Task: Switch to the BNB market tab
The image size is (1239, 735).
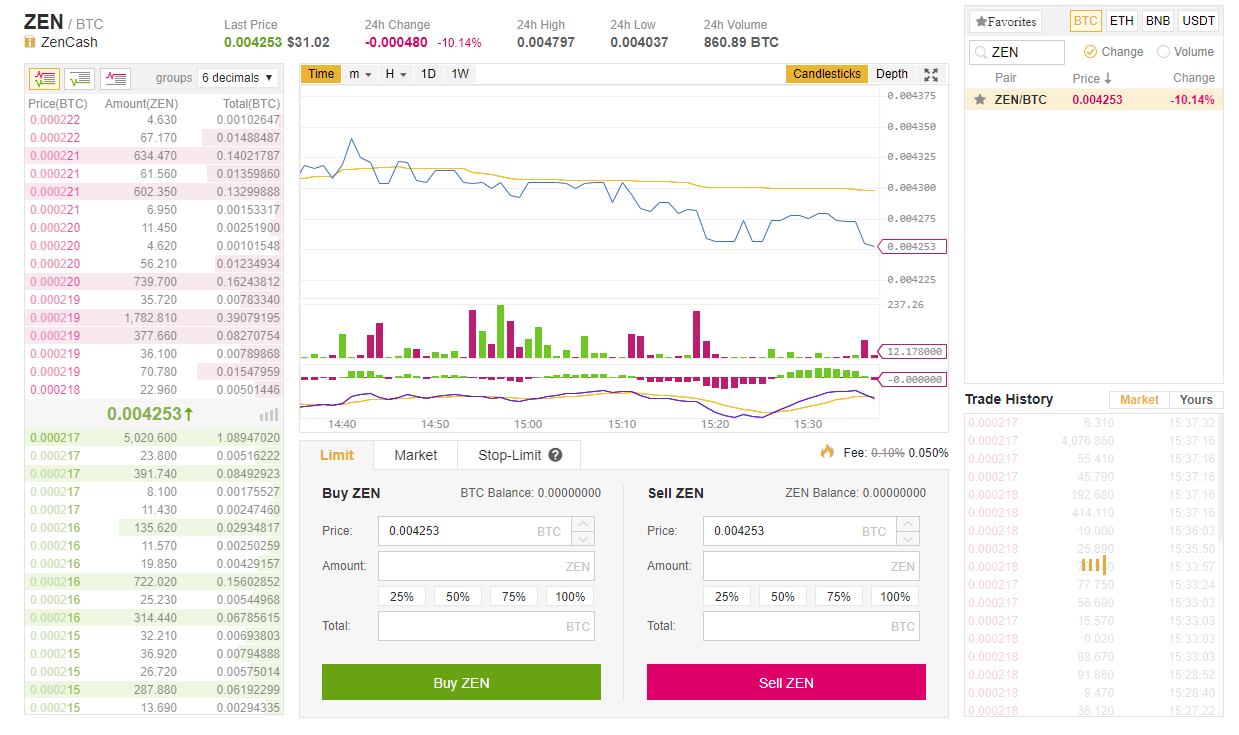Action: [x=1158, y=21]
